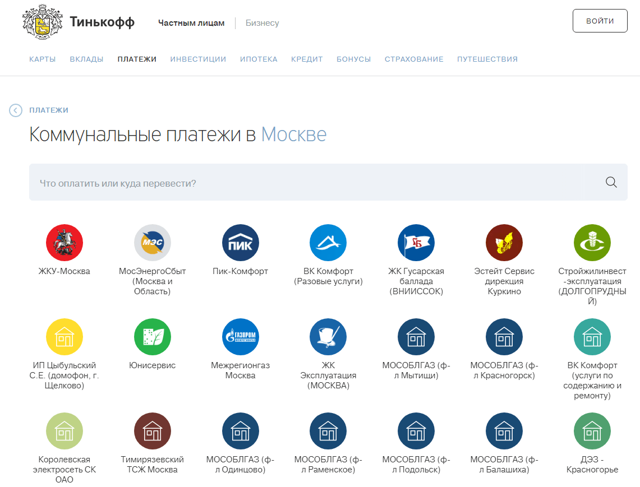Viewport: 640px width, 487px height.
Task: Open the Ипотека menu item
Action: click(259, 59)
